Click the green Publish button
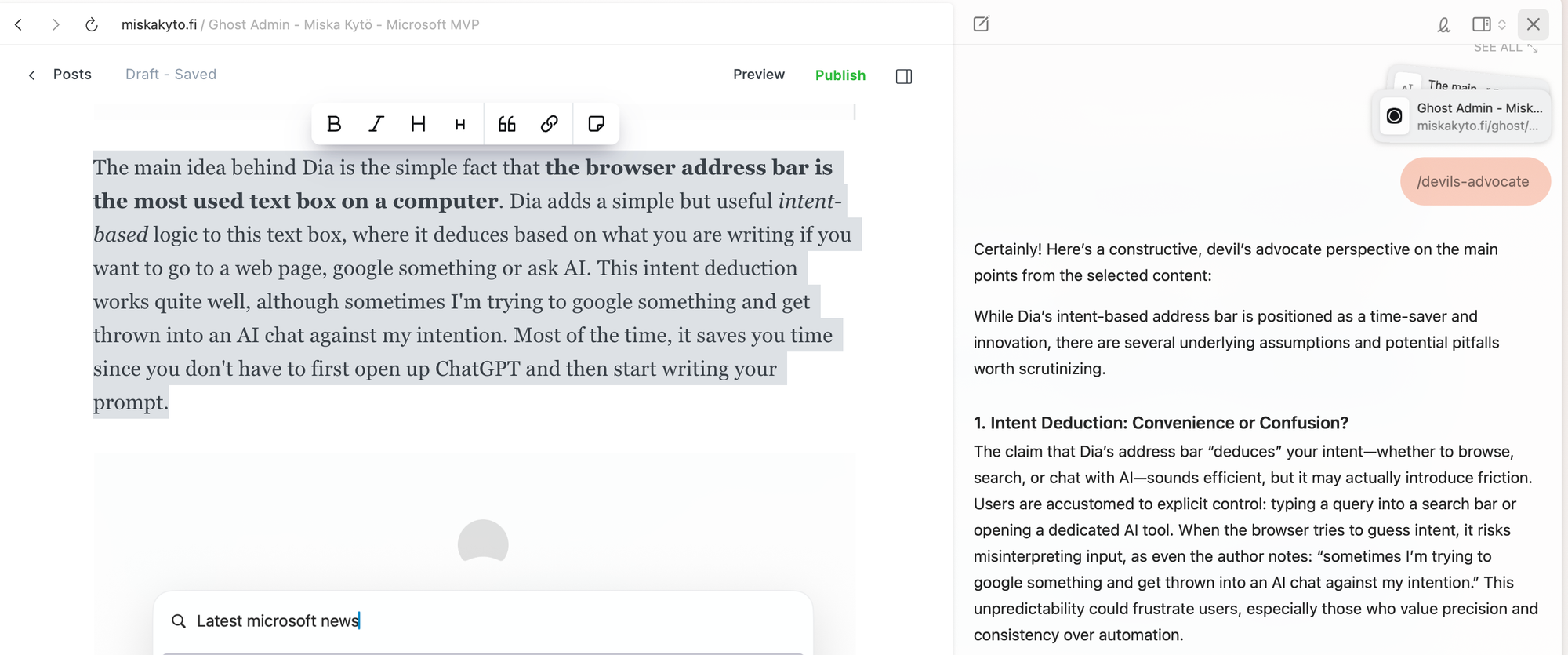 tap(840, 75)
